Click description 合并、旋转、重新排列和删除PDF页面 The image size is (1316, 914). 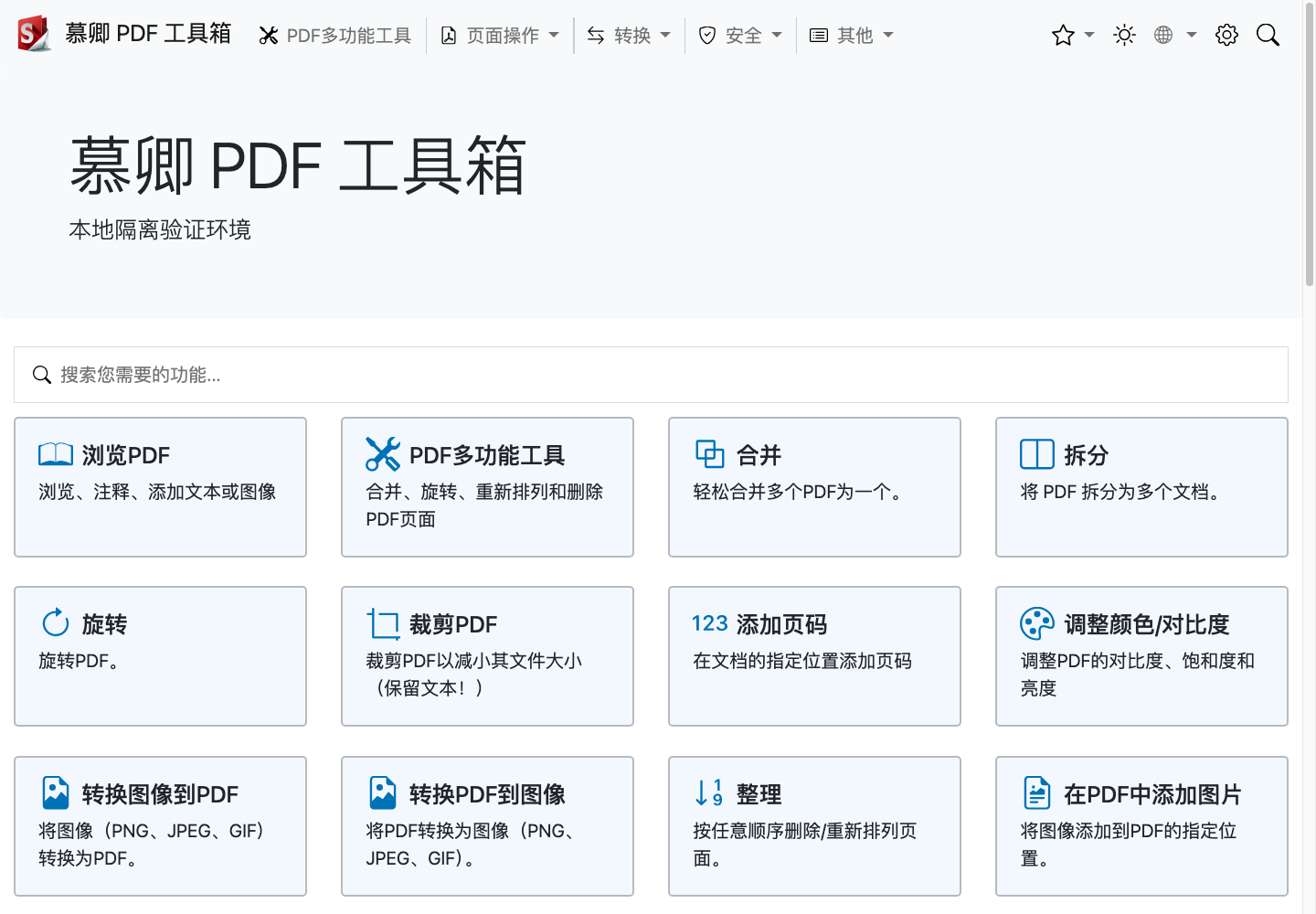pos(484,505)
